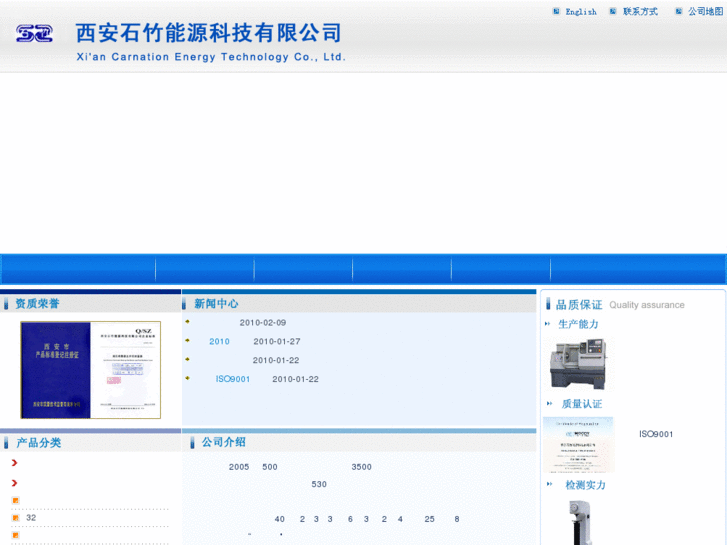
Task: Open the product item labeled 32
Action: point(31,518)
